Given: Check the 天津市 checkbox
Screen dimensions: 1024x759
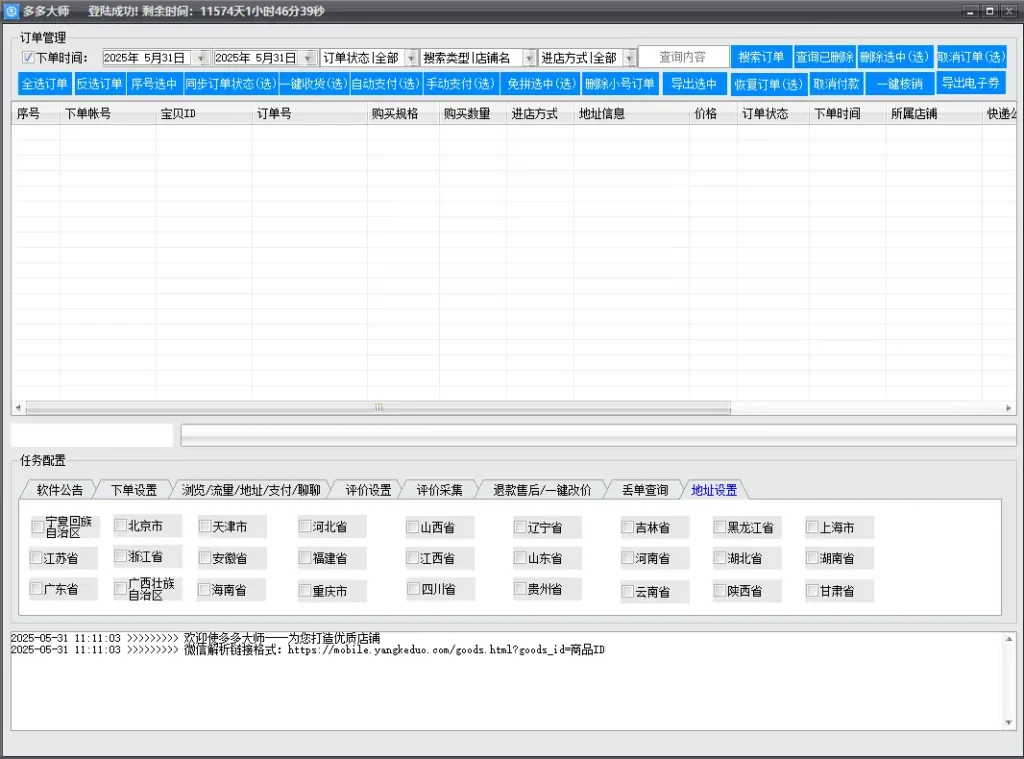Looking at the screenshot, I should (205, 526).
